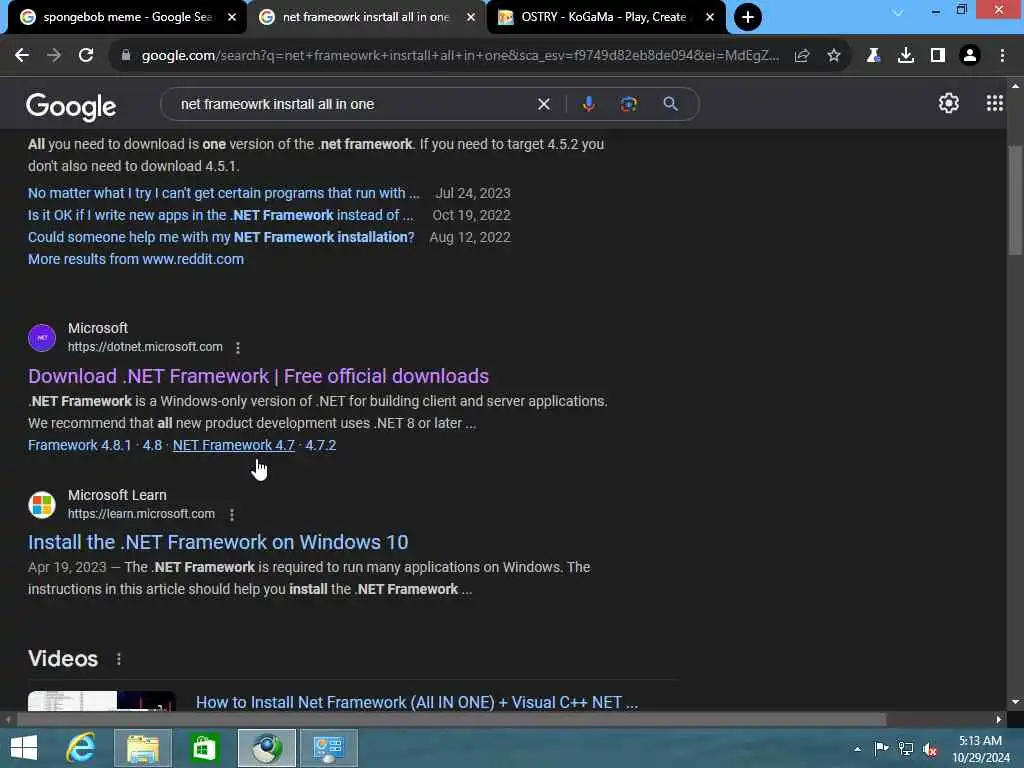The width and height of the screenshot is (1024, 768).
Task: Open Chrome's three-dot menu
Action: coord(1002,56)
